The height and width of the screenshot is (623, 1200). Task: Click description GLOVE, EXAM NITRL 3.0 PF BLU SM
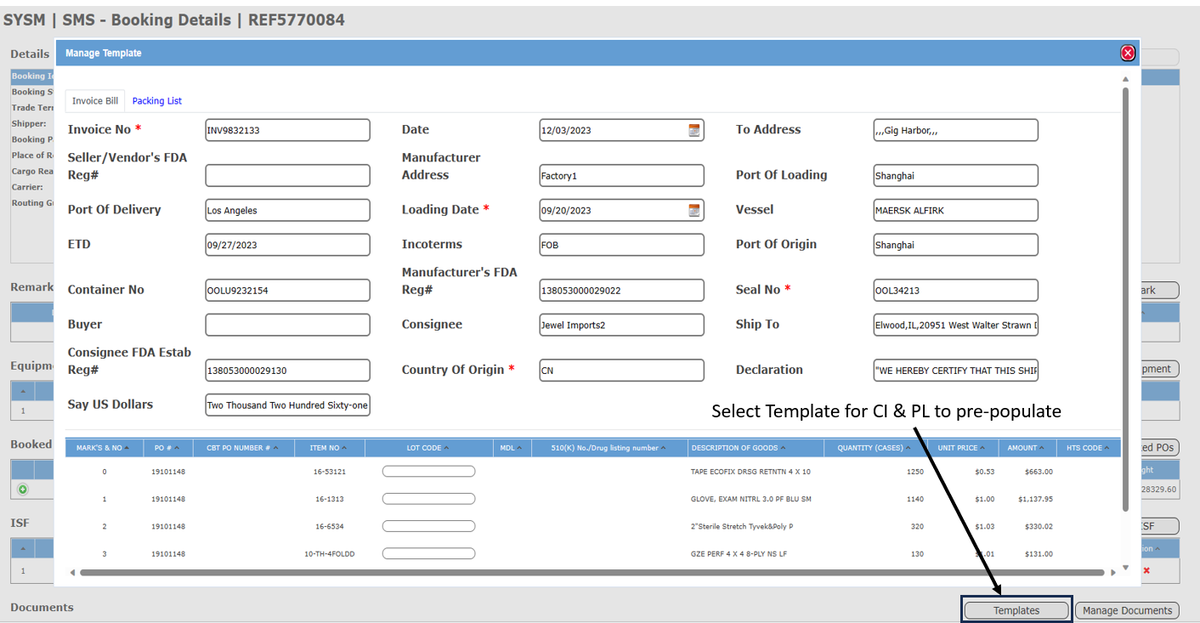[x=751, y=498]
